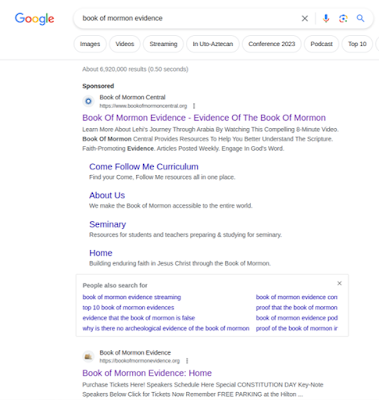Select the Images filter chip
Screen dimensions: 379x400
tap(90, 44)
